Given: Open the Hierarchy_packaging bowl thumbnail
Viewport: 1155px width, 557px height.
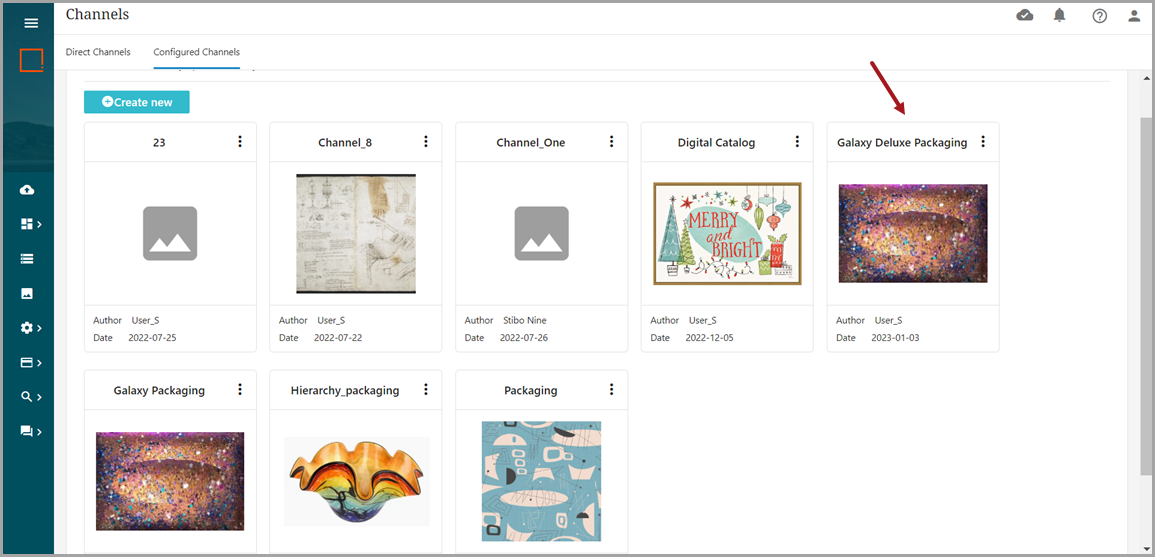Looking at the screenshot, I should coord(356,480).
